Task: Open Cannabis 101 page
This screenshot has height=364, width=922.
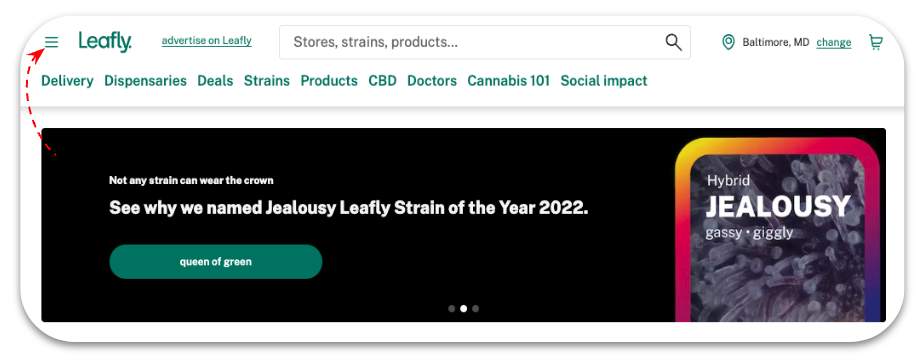Action: [509, 81]
